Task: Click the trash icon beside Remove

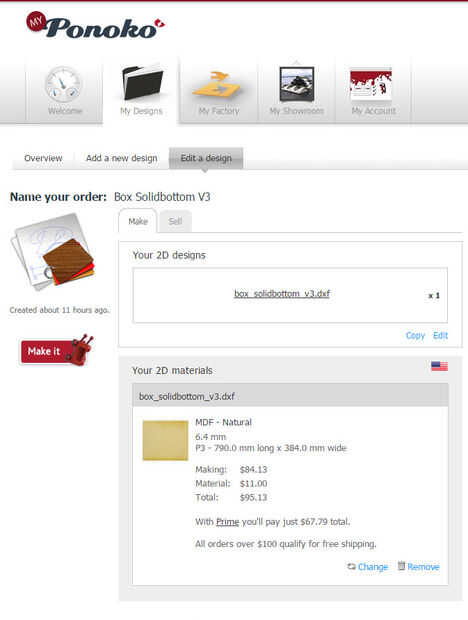Action: click(401, 566)
